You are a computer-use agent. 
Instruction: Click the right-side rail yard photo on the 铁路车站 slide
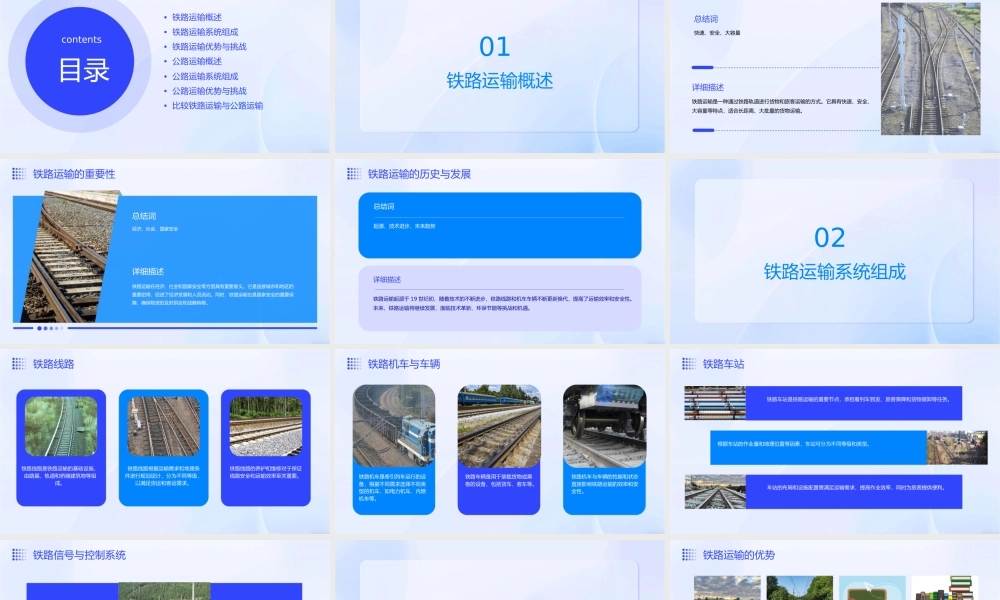point(957,448)
